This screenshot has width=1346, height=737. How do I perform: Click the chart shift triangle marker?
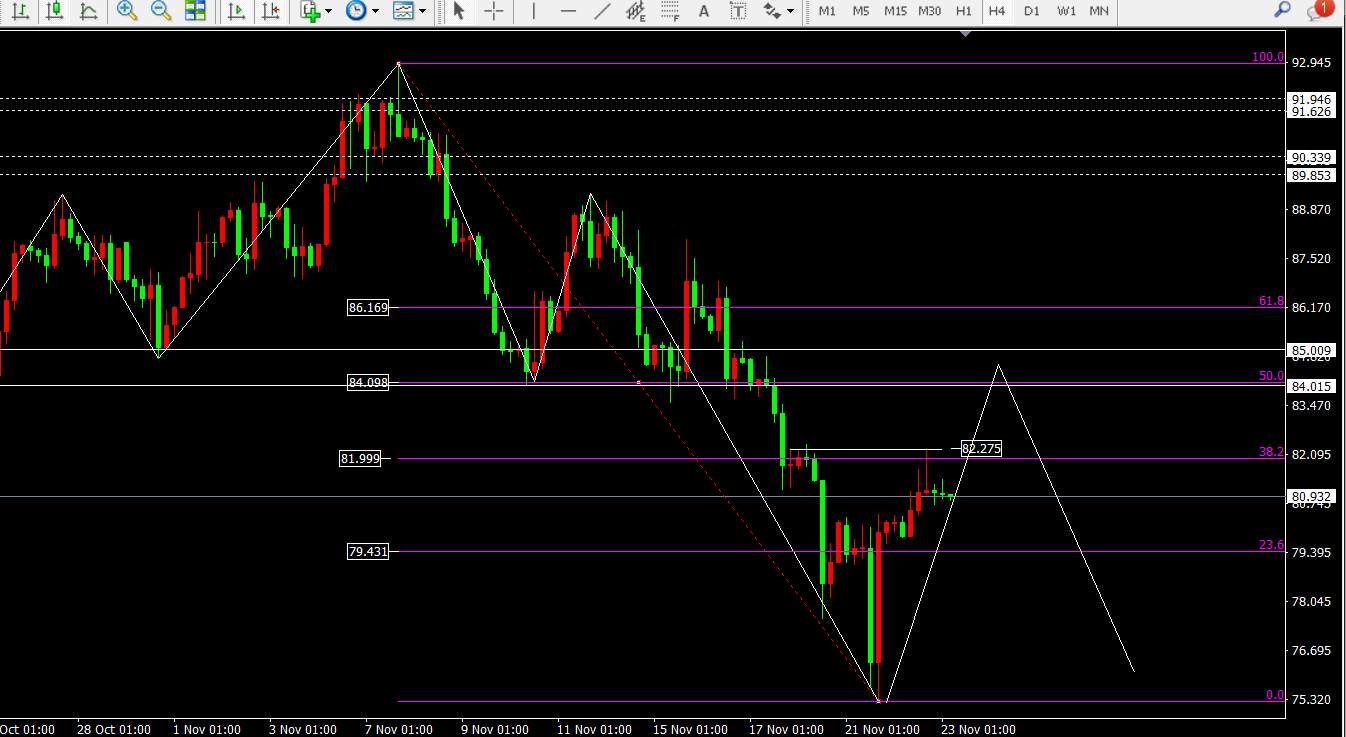click(x=965, y=34)
